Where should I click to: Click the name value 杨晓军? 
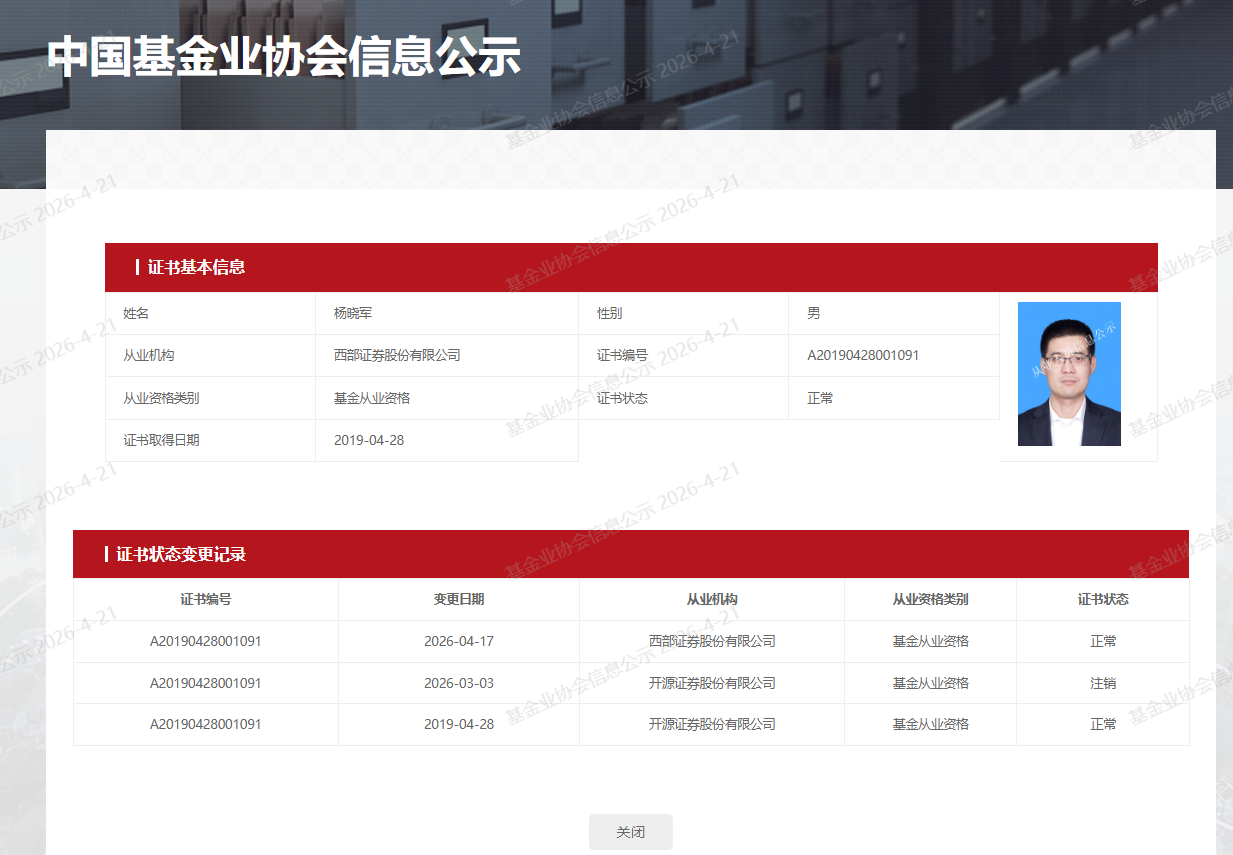(353, 313)
